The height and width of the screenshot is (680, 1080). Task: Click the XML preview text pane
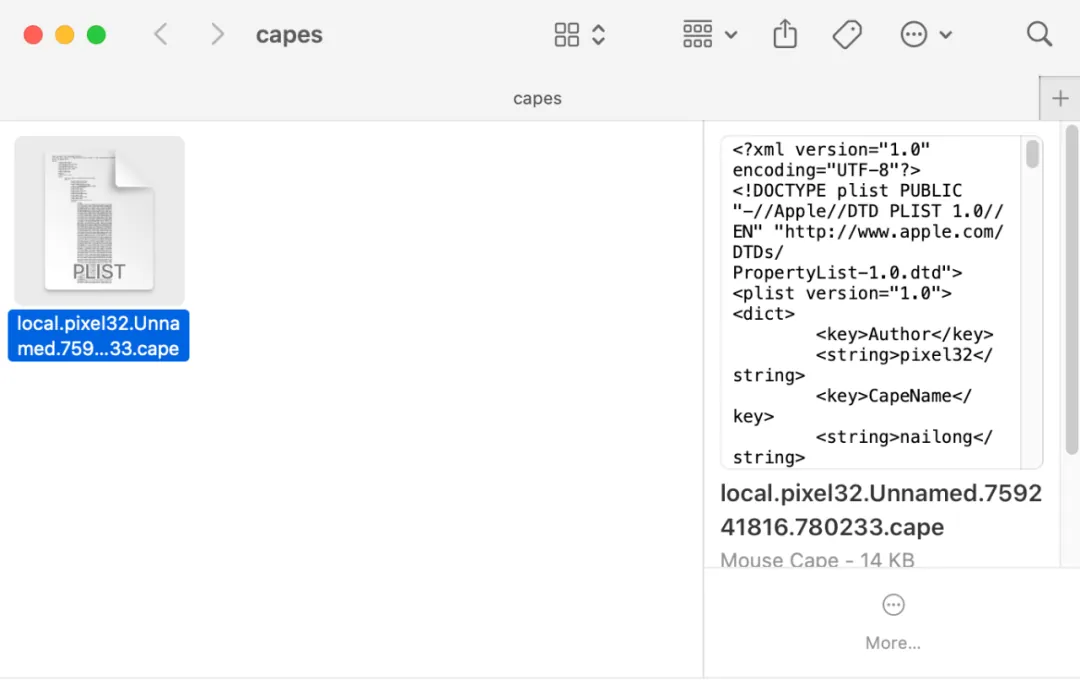pos(871,302)
